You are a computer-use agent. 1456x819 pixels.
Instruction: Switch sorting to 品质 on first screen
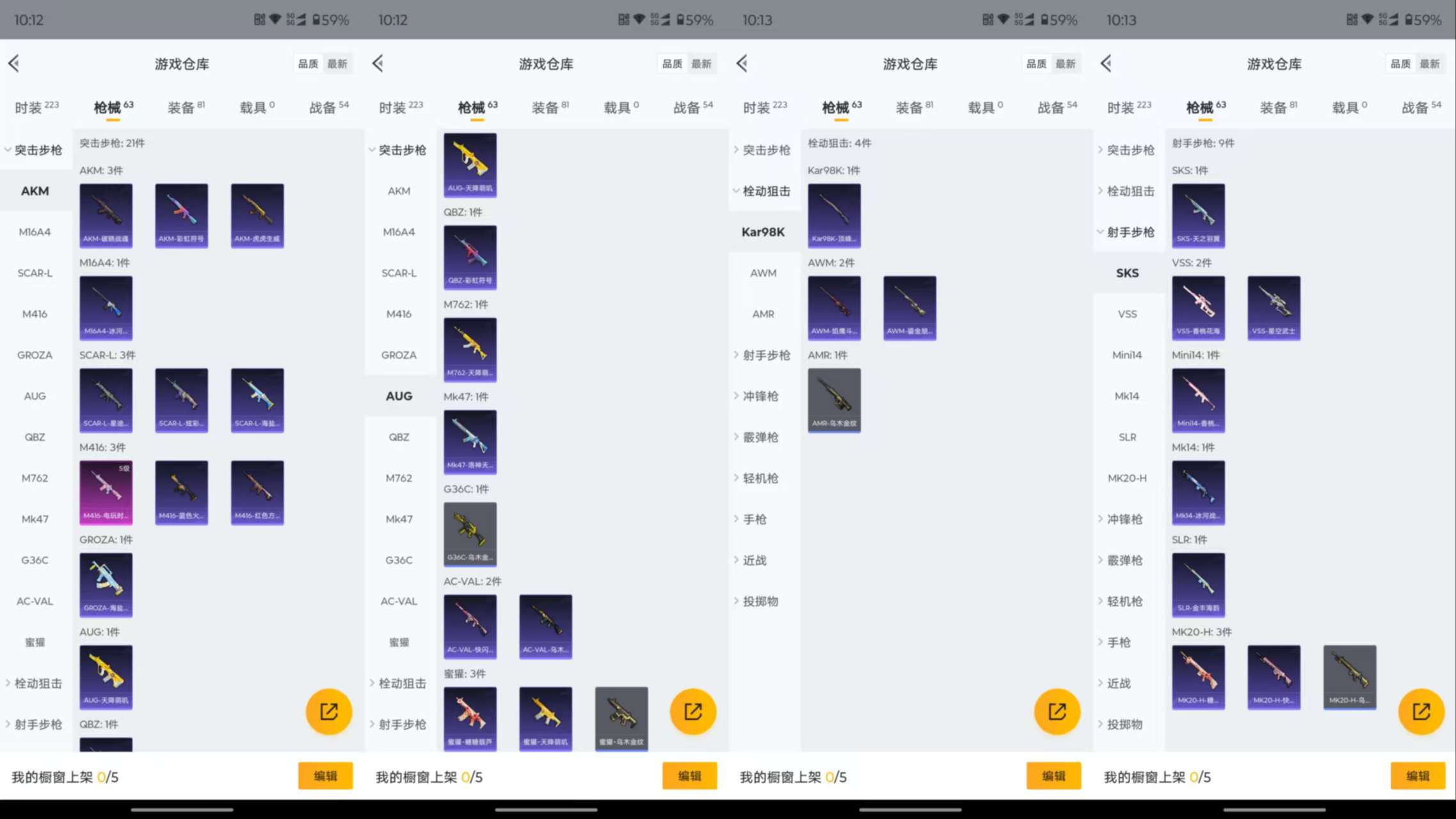click(308, 63)
